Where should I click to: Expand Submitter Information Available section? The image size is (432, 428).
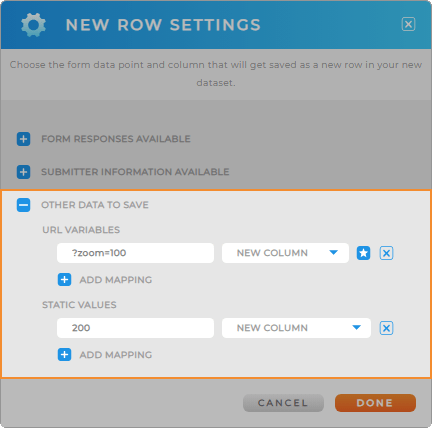(23, 172)
